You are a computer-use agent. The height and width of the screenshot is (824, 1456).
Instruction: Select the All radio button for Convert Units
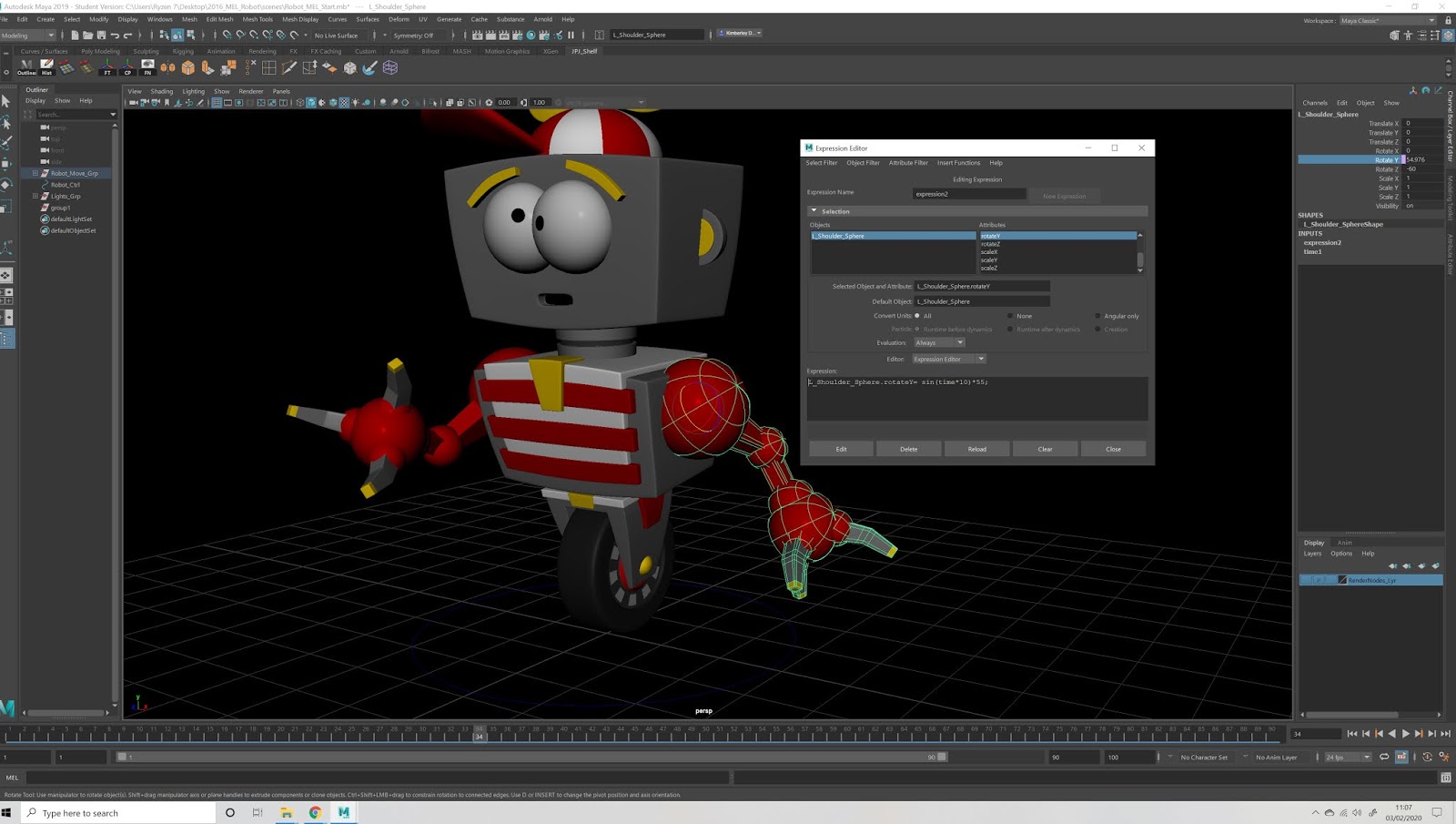point(917,315)
